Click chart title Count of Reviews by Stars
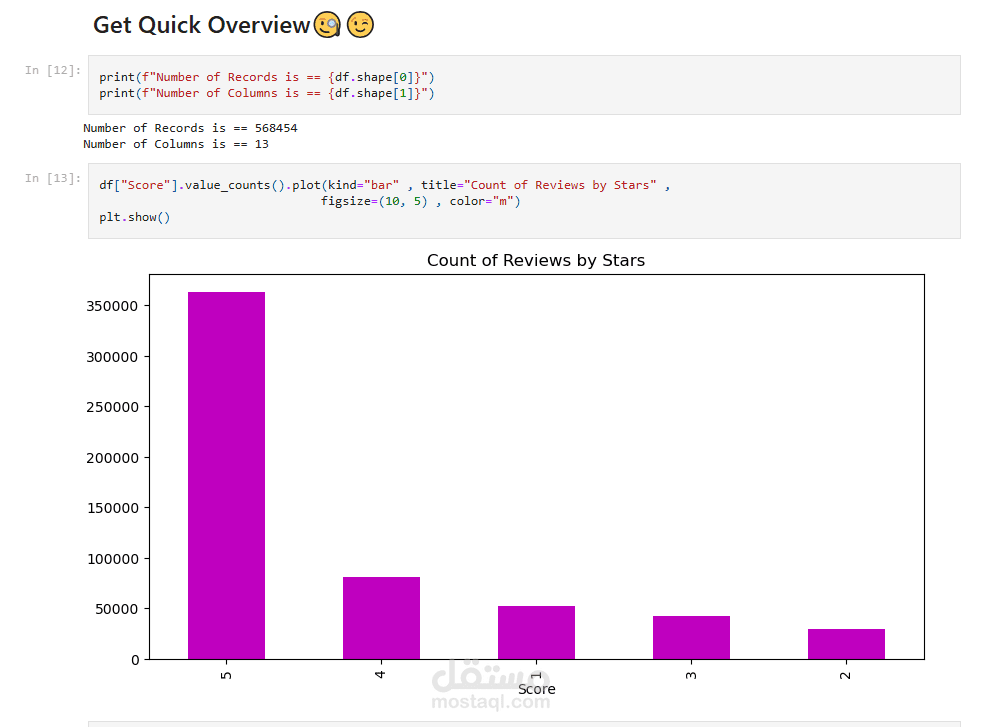 click(536, 260)
